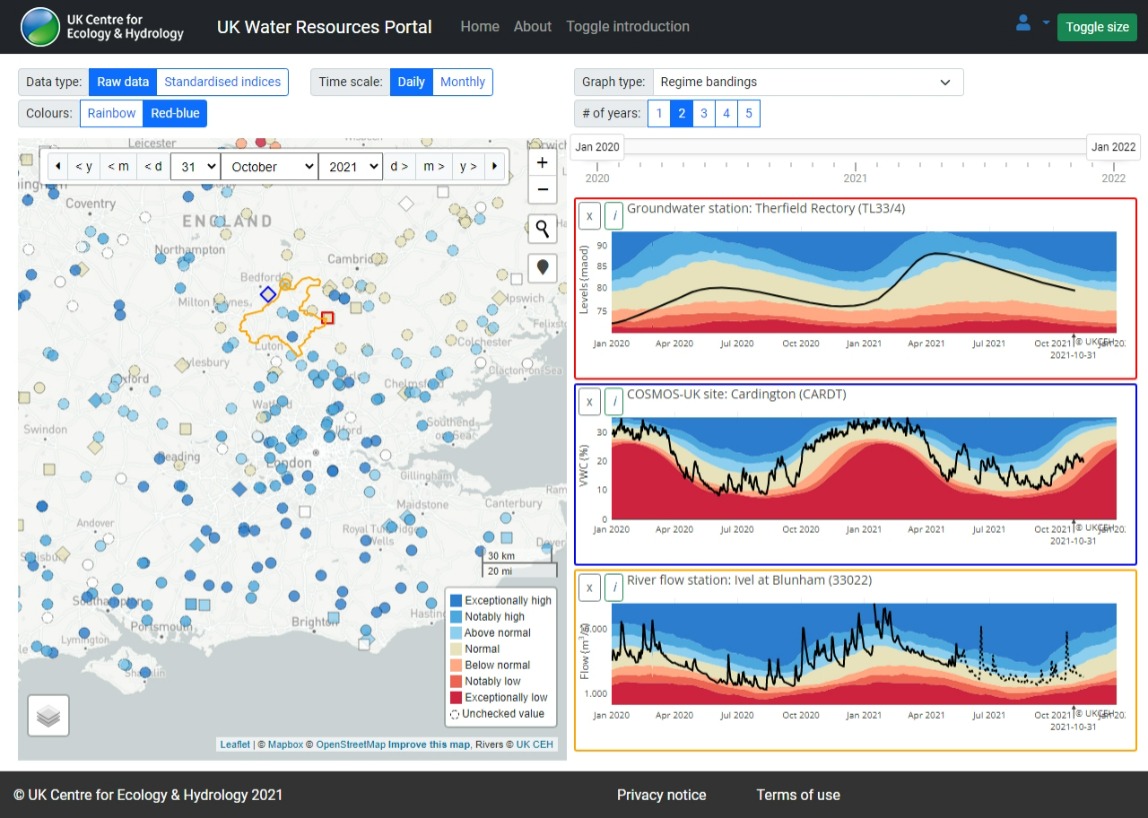The width and height of the screenshot is (1148, 818).
Task: Click the UK Centre for Ecology & Hydrology logo
Action: coord(102,26)
